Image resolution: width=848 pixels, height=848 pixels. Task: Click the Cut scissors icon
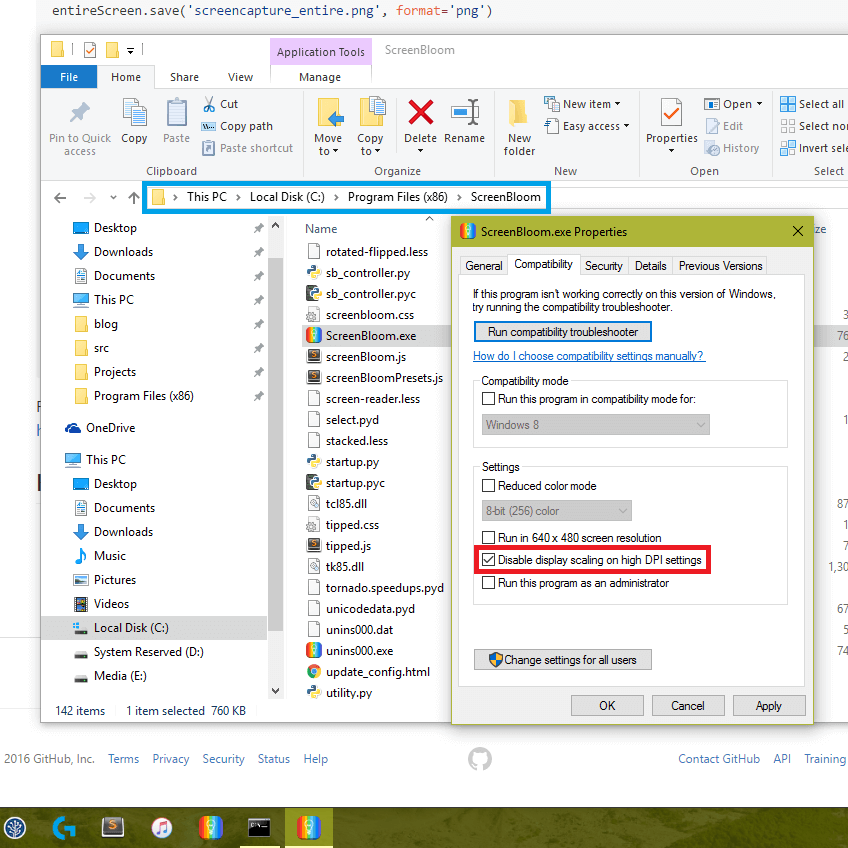point(209,104)
